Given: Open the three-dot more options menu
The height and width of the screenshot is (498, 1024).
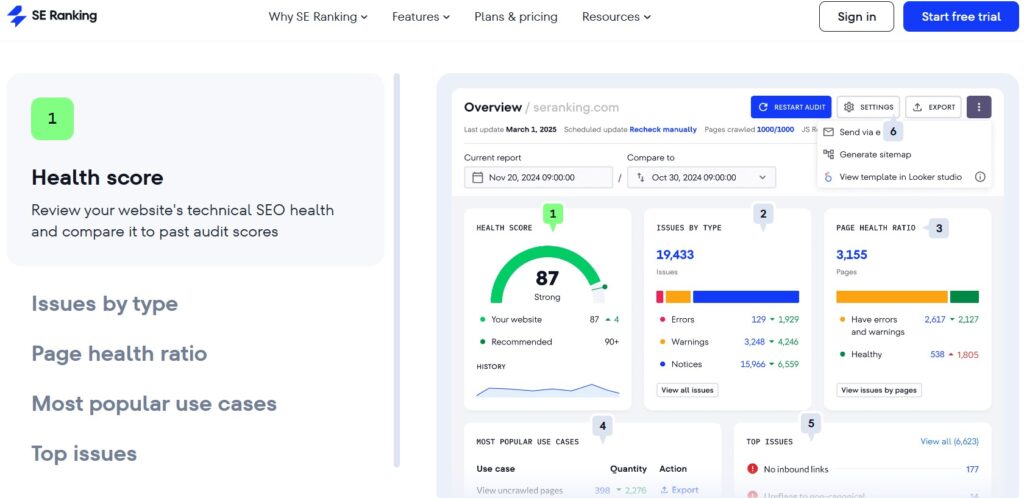Looking at the screenshot, I should [x=978, y=107].
